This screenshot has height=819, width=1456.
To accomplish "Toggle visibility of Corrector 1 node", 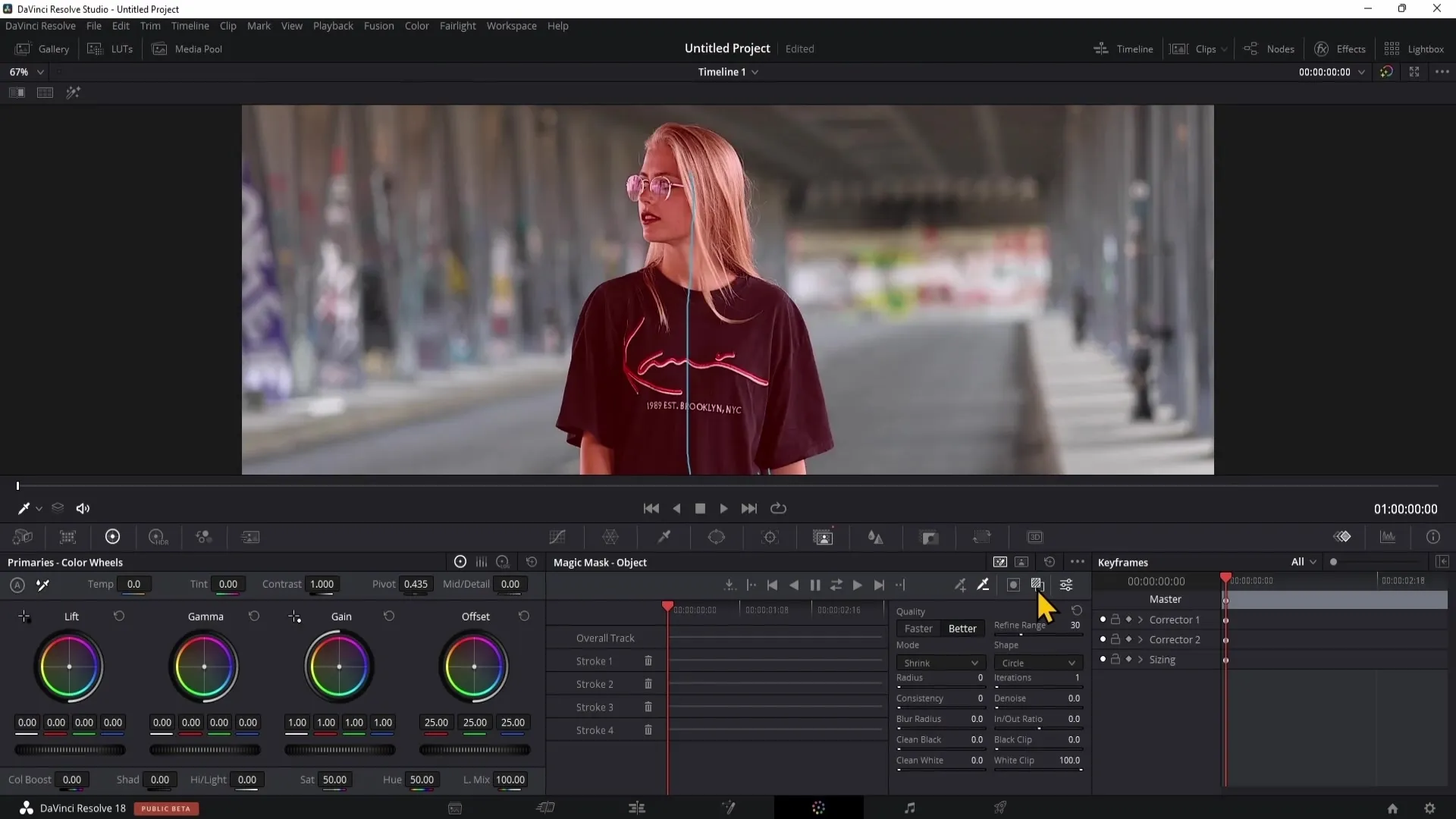I will pyautogui.click(x=1102, y=619).
